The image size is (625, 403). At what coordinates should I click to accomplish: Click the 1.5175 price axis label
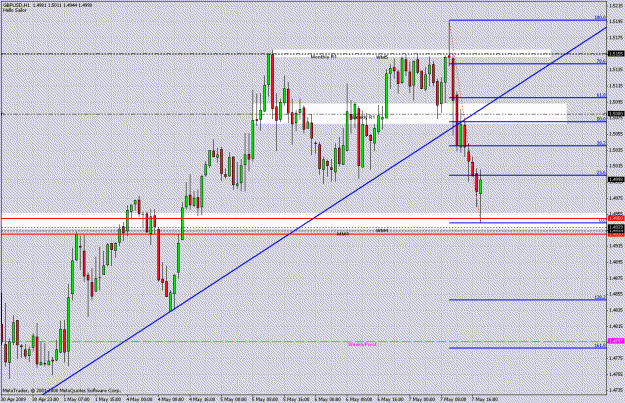[616, 38]
